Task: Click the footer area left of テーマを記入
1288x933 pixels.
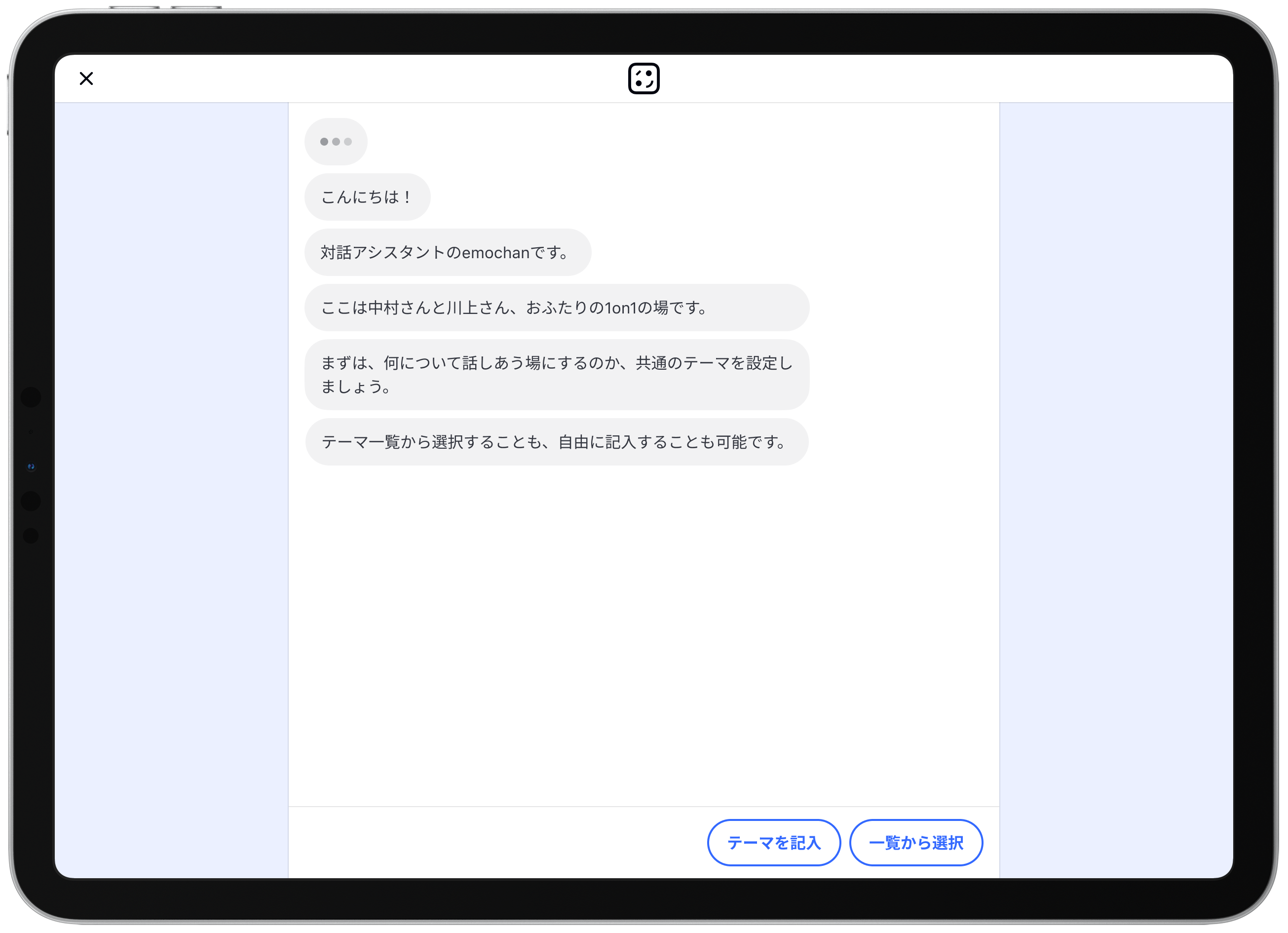Action: click(494, 842)
